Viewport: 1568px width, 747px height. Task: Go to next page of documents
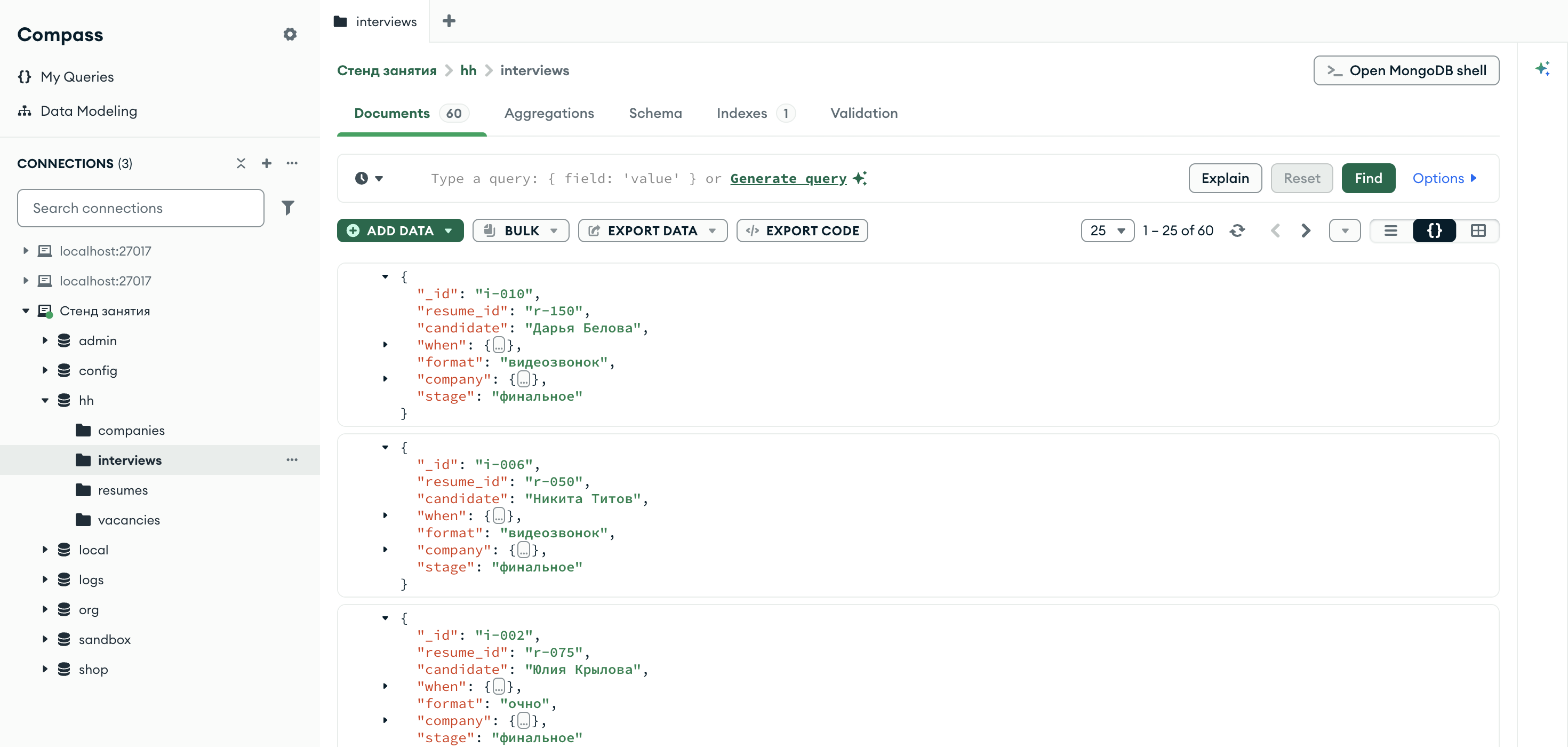(1305, 231)
